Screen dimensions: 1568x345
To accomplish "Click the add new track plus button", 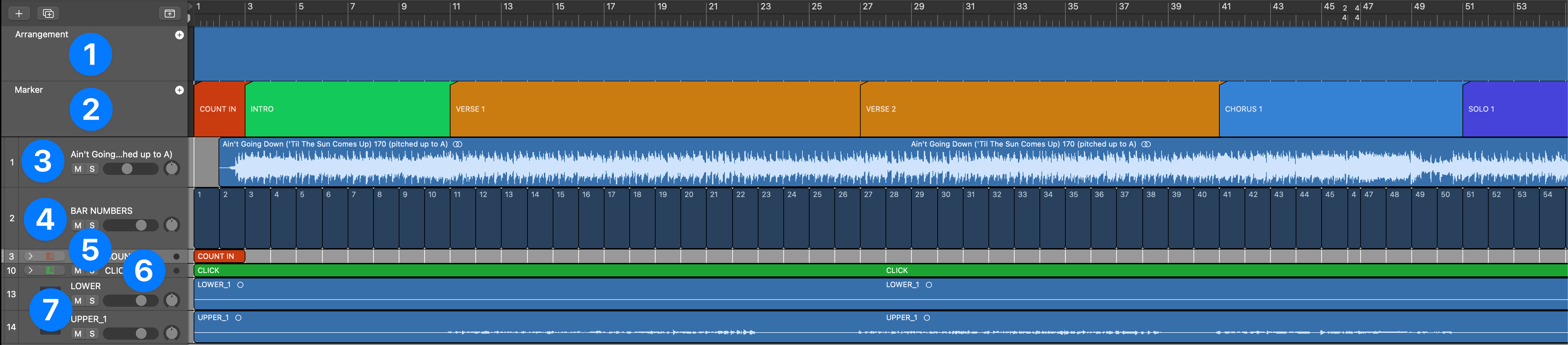I will click(x=19, y=13).
